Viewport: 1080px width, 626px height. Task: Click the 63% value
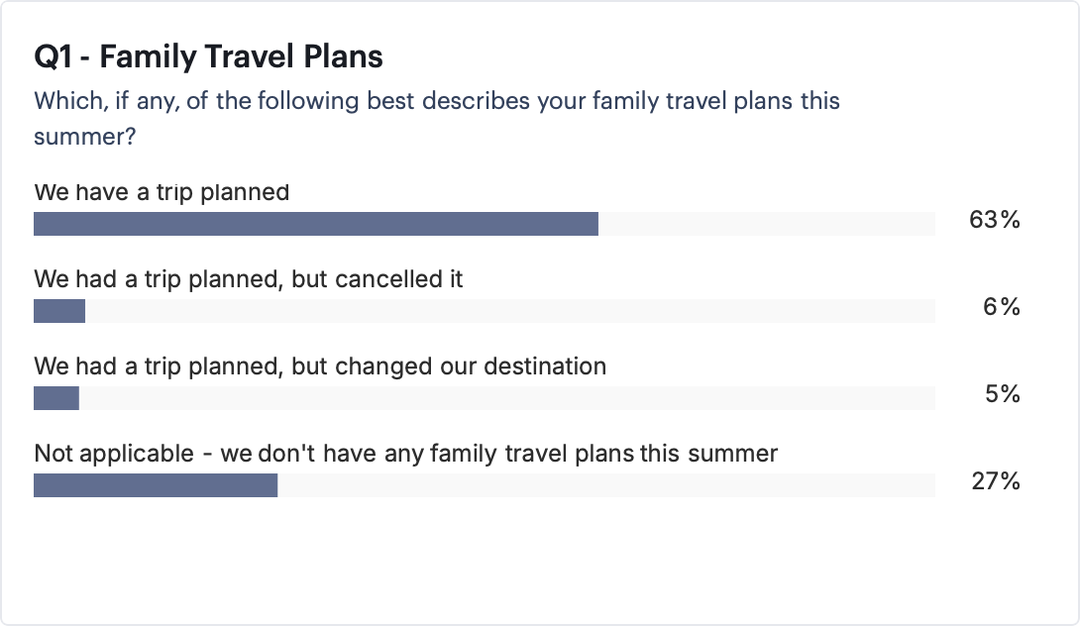pyautogui.click(x=994, y=220)
